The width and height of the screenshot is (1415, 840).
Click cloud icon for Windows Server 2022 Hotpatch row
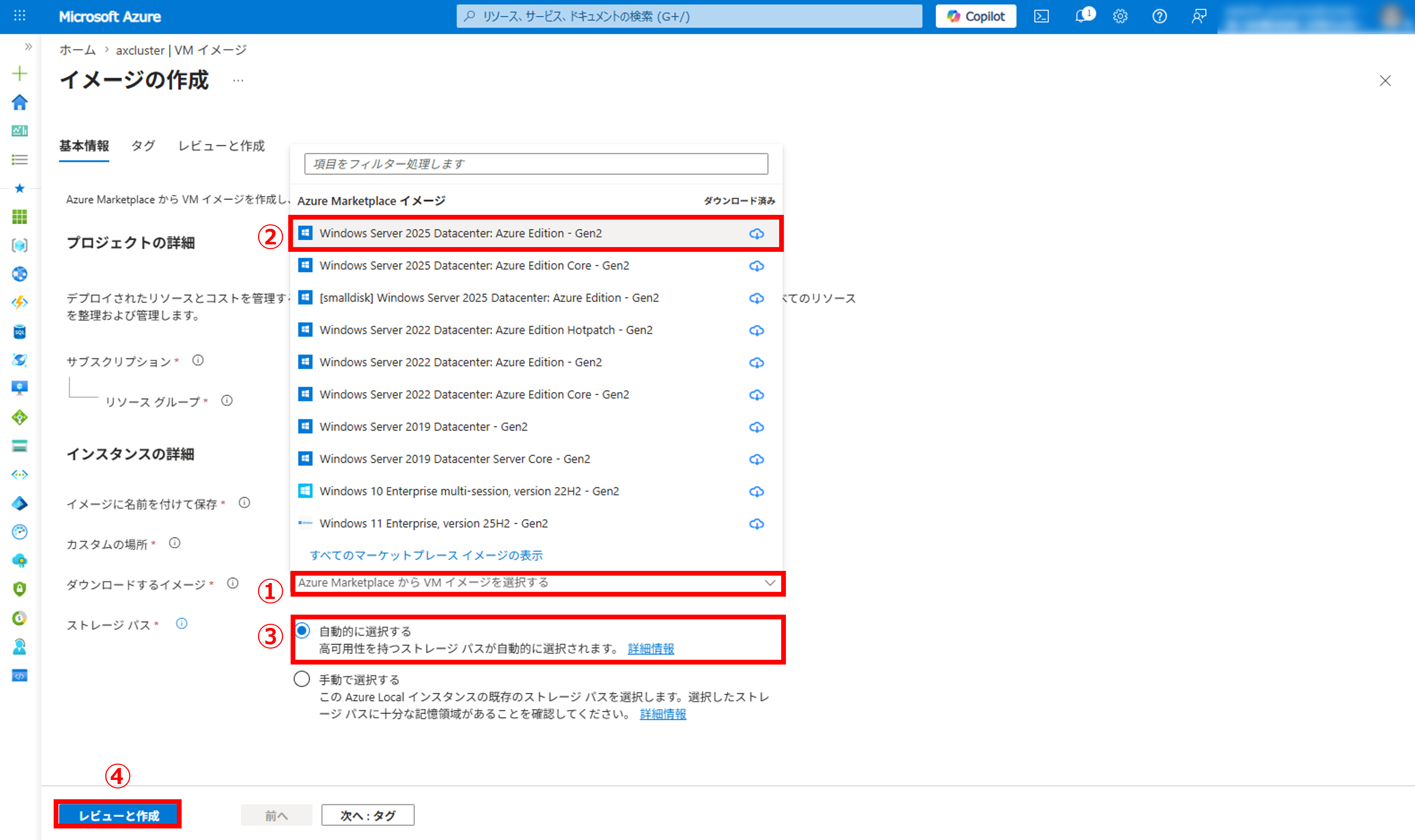tap(756, 331)
